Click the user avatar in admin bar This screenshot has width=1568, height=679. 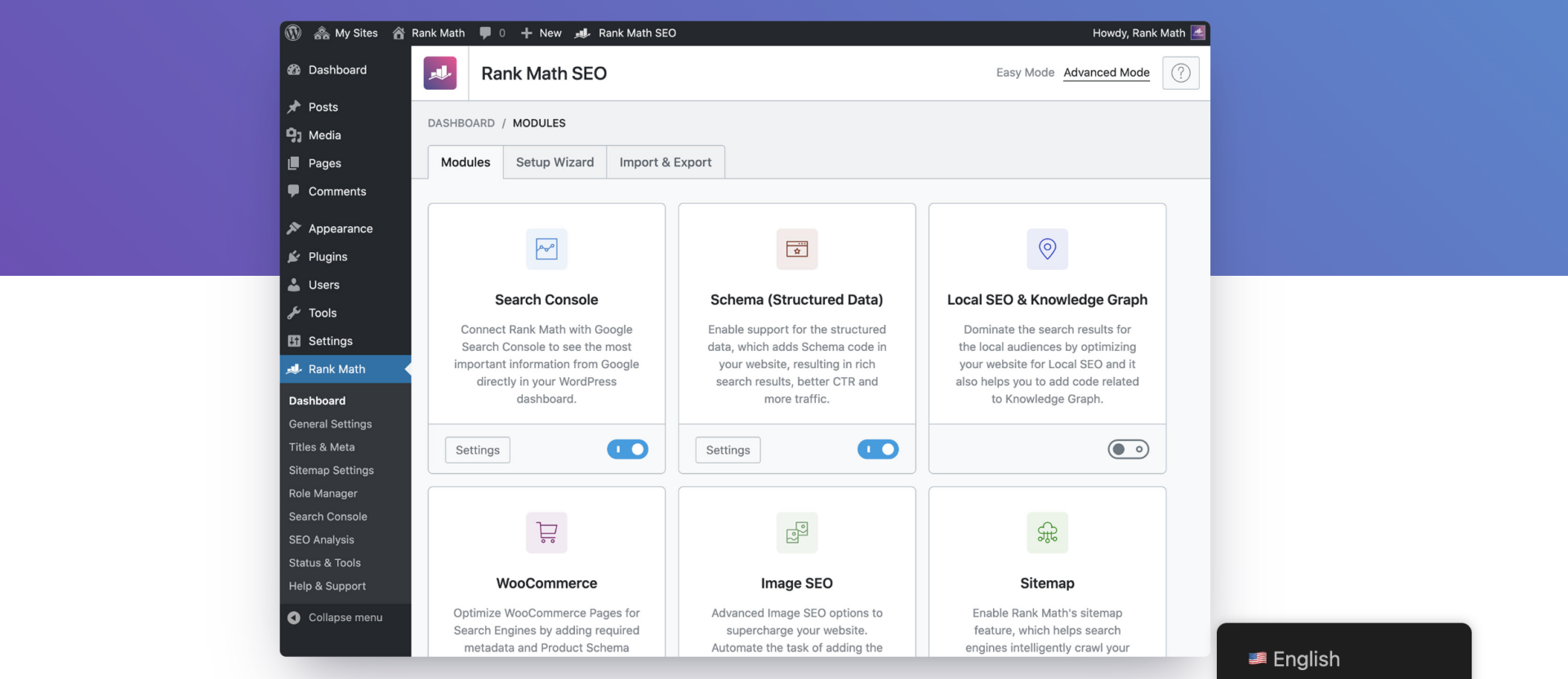click(x=1198, y=33)
